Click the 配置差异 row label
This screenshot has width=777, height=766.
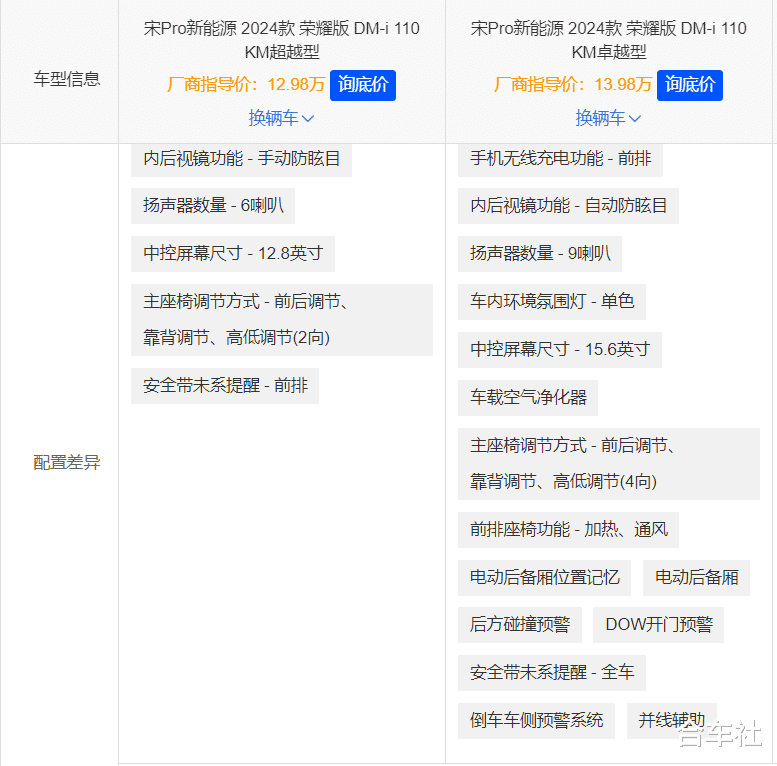click(67, 462)
